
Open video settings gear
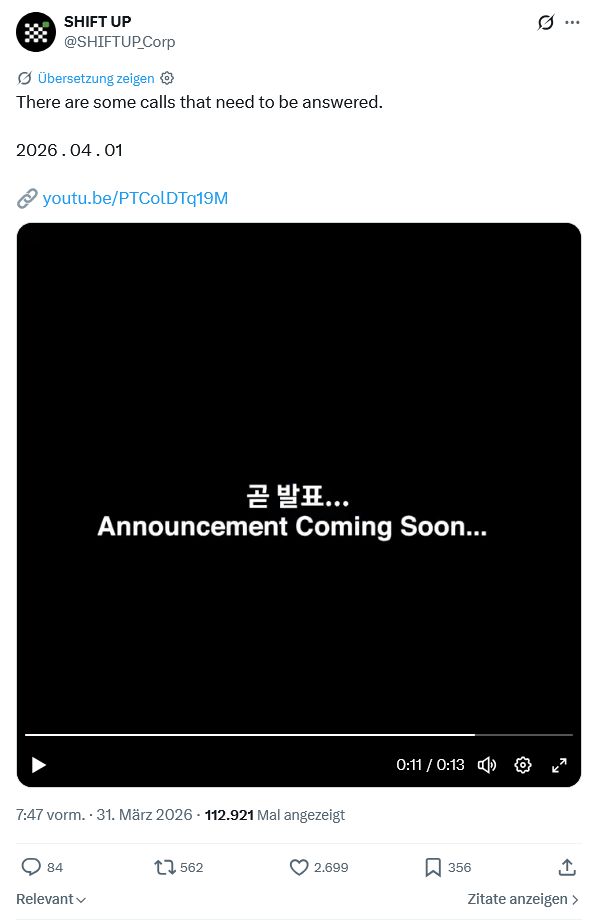tap(523, 765)
